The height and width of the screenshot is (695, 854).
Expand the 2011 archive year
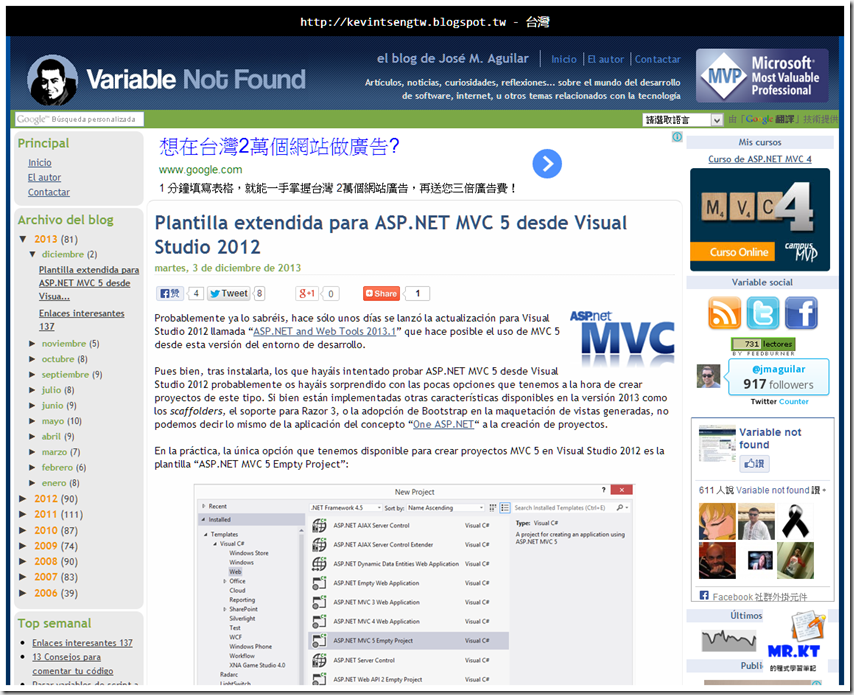[23, 514]
